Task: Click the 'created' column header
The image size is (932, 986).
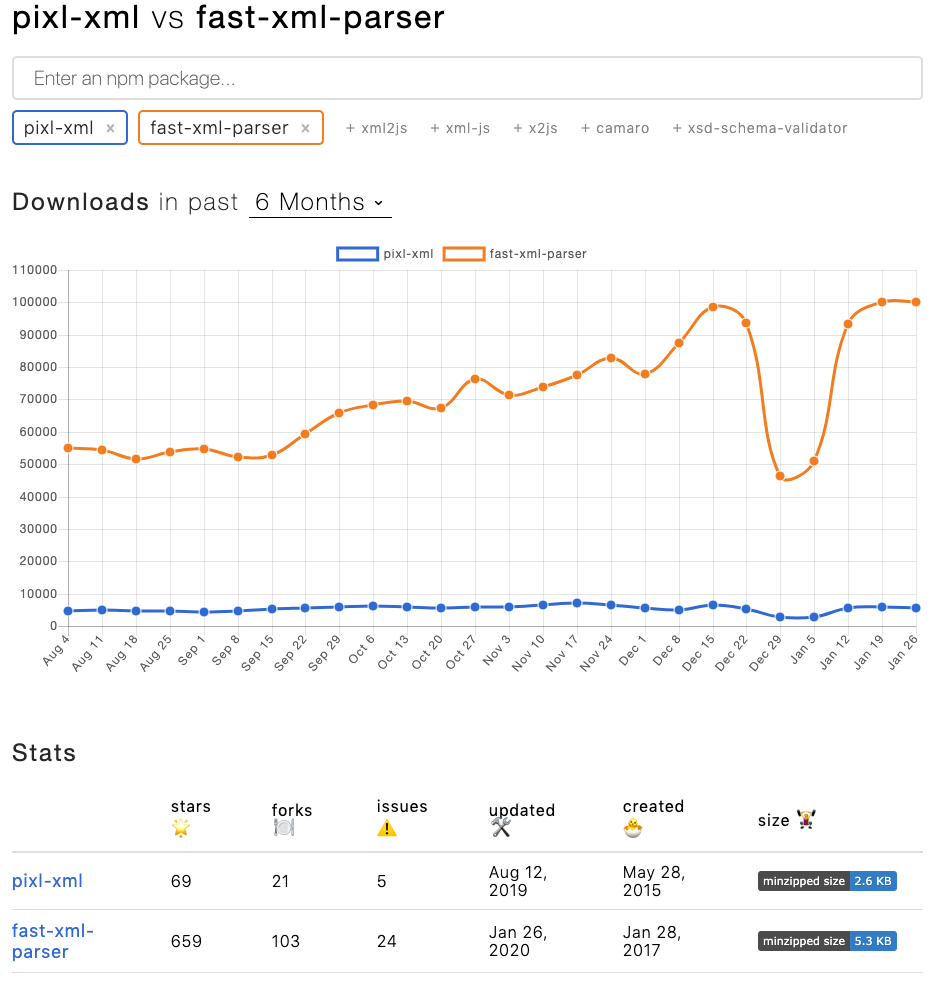Action: click(x=653, y=807)
